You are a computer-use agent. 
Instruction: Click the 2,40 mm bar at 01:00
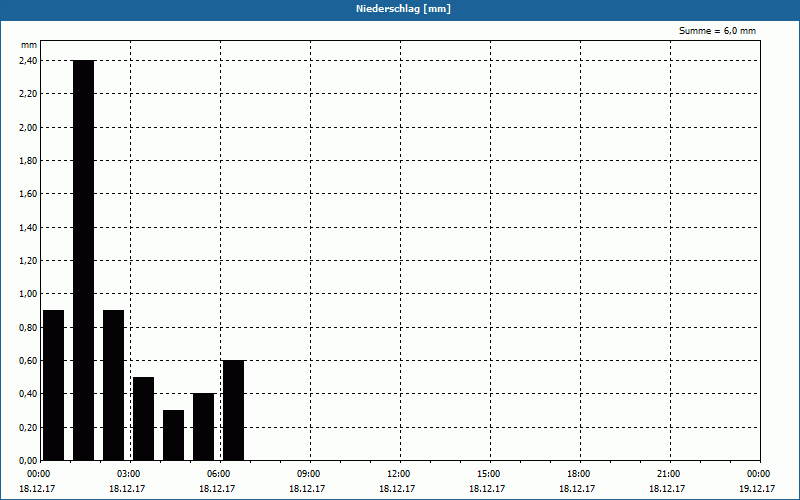[x=84, y=260]
